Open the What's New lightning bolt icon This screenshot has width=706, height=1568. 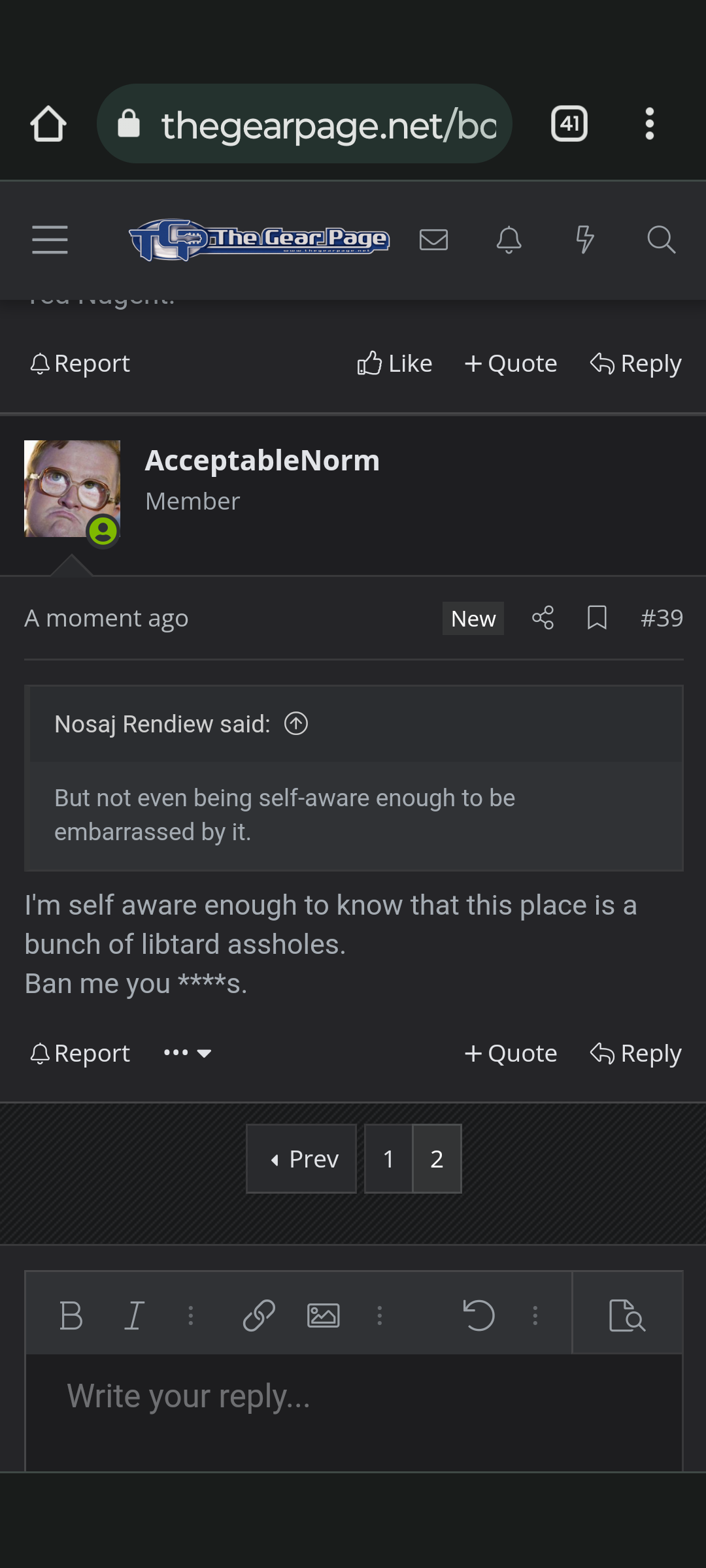click(584, 240)
